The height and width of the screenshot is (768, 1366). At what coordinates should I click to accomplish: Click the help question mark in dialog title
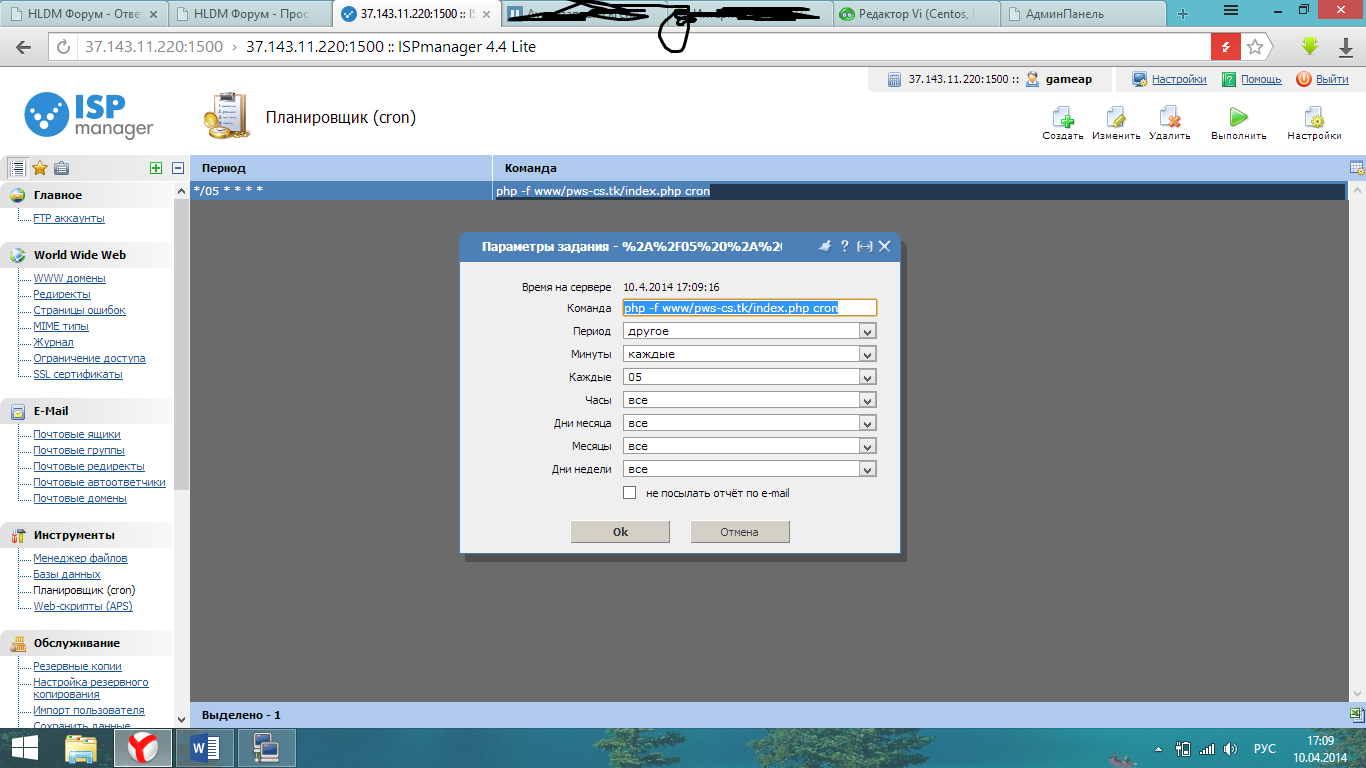[x=844, y=246]
